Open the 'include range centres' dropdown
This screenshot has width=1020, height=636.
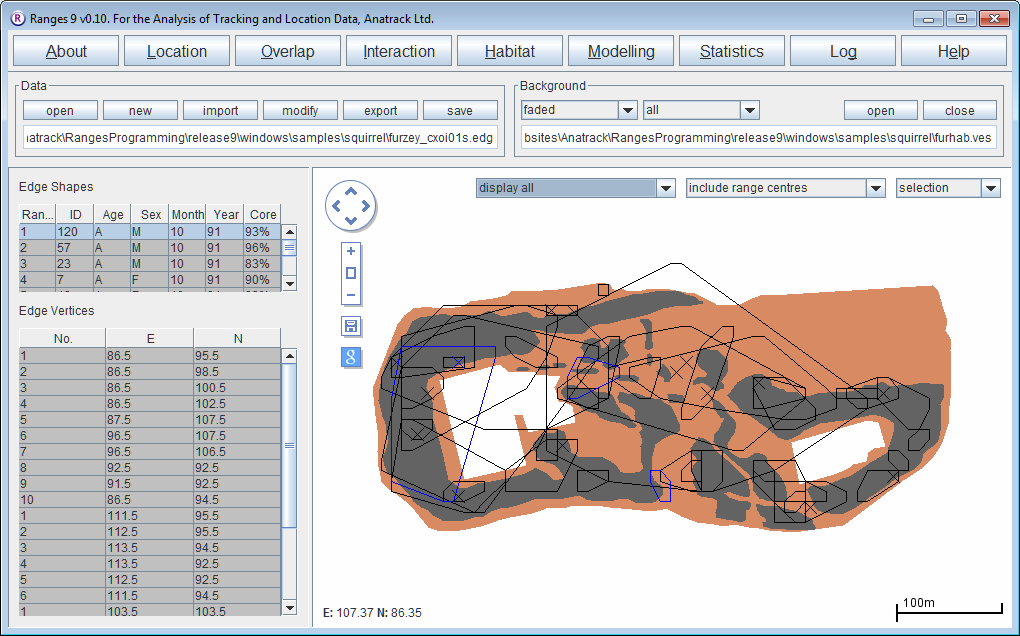click(876, 188)
